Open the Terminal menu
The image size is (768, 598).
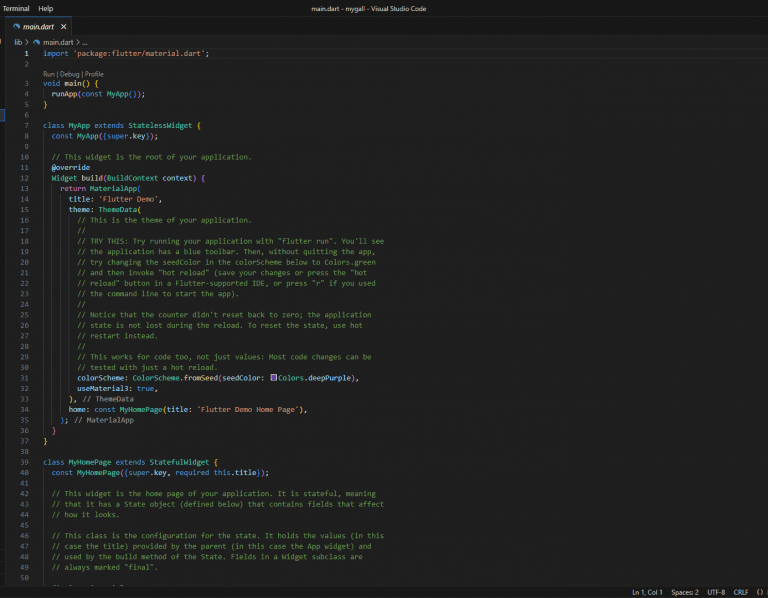15,8
